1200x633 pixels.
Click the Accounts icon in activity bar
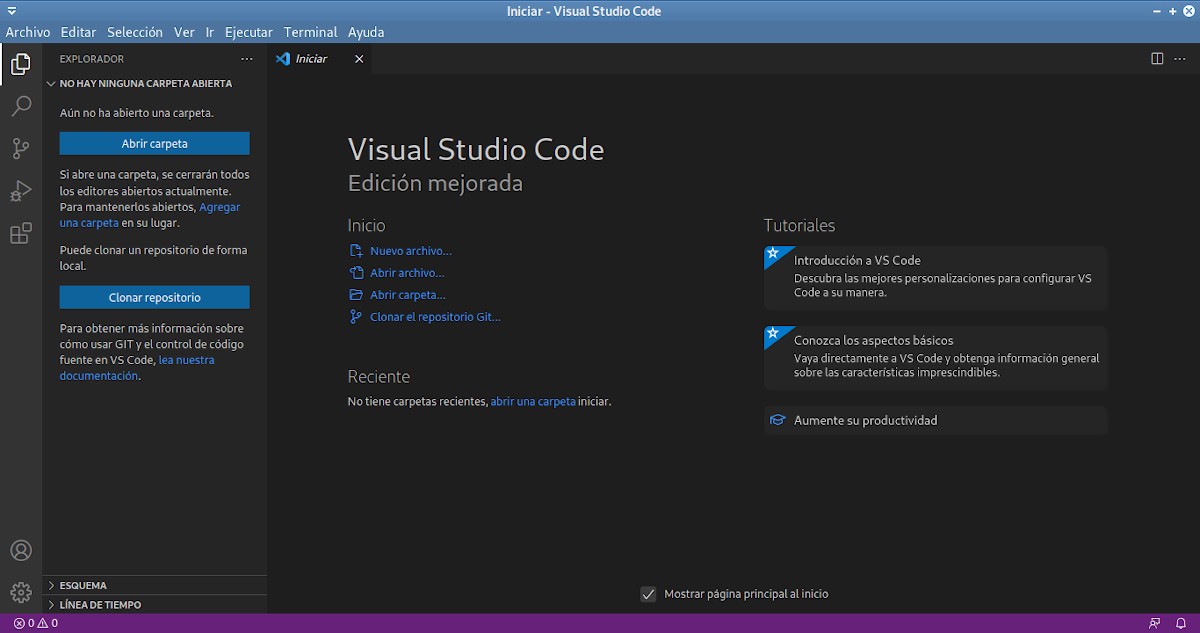click(x=21, y=551)
